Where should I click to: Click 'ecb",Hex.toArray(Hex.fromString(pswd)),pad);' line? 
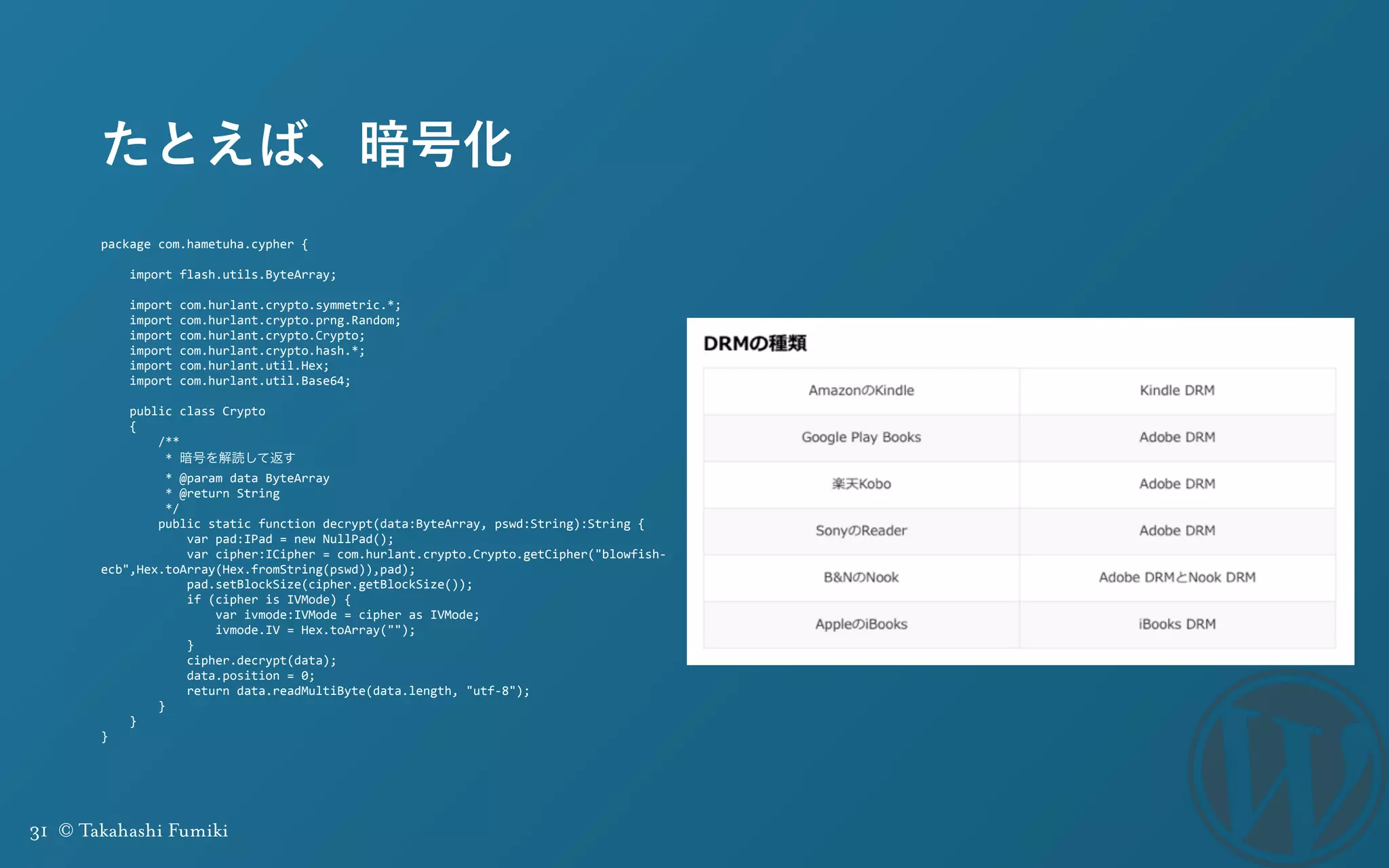258,570
